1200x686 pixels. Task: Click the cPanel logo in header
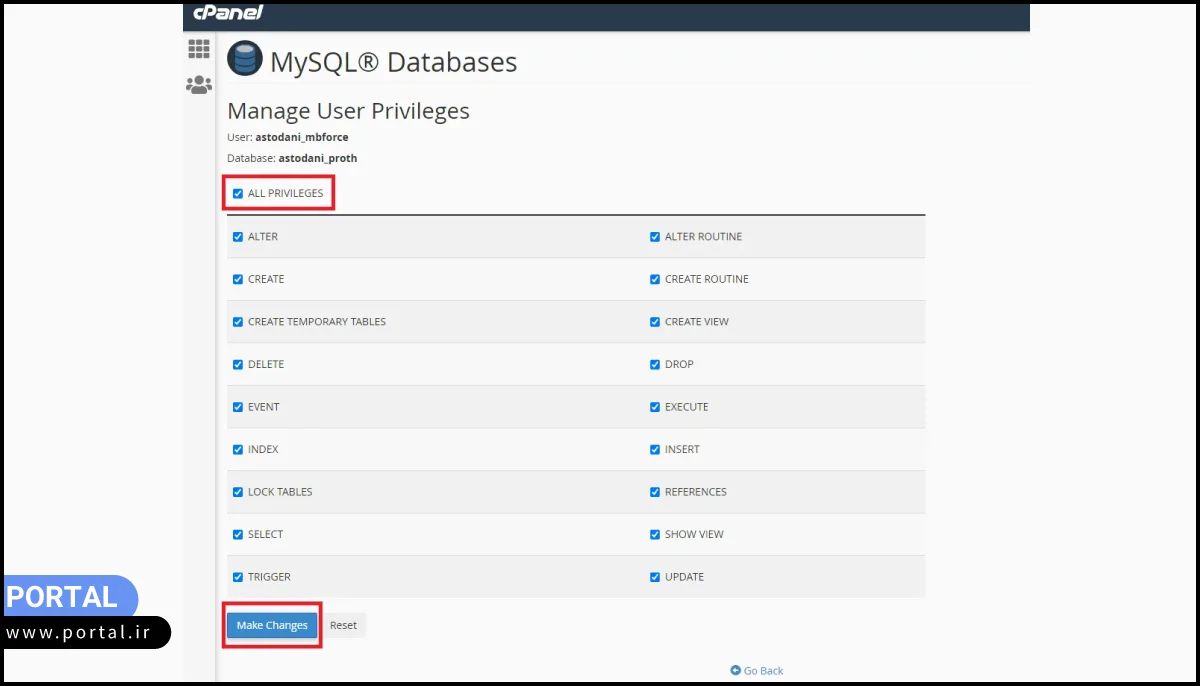(228, 12)
